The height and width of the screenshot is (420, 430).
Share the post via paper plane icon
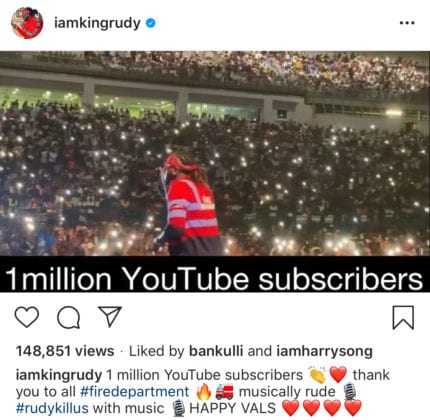click(110, 316)
